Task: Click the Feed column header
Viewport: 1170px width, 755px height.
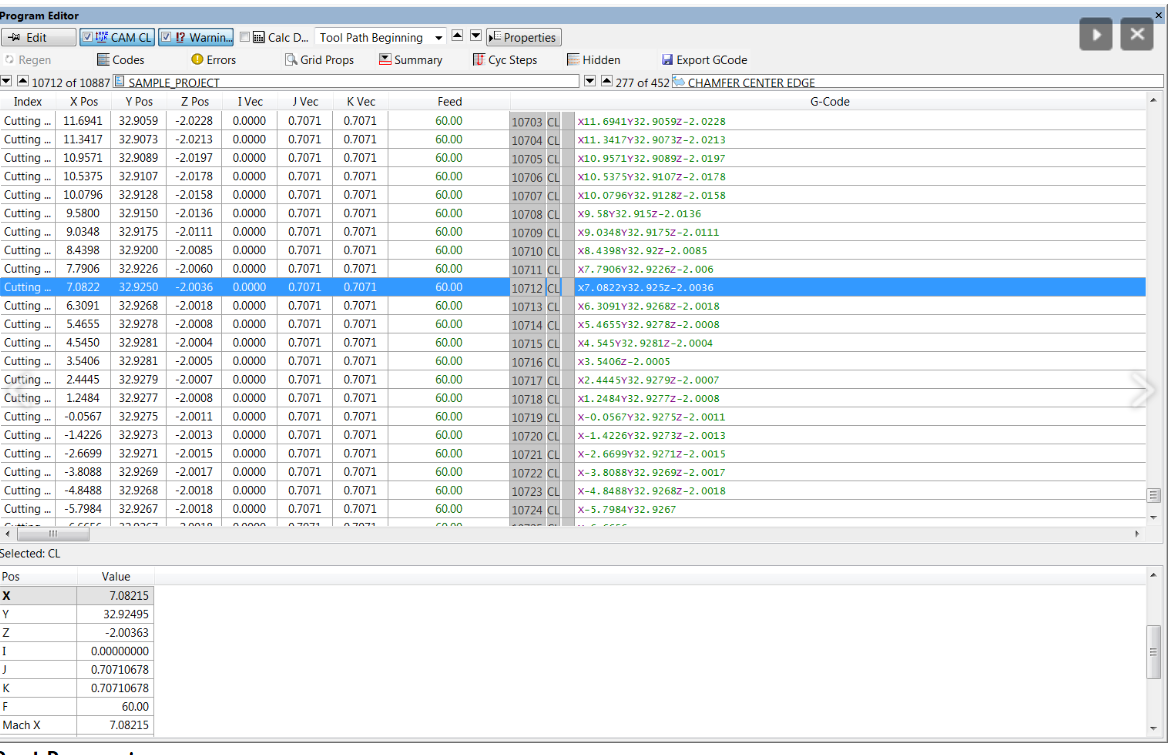Action: click(449, 101)
